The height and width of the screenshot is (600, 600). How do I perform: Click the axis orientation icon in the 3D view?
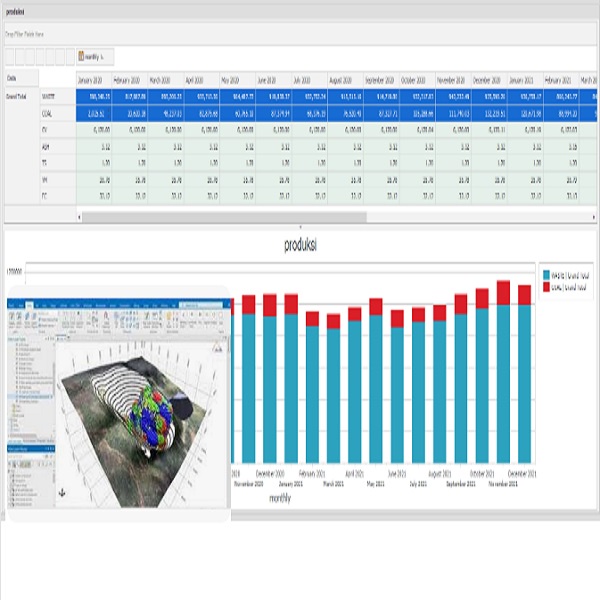(62, 493)
